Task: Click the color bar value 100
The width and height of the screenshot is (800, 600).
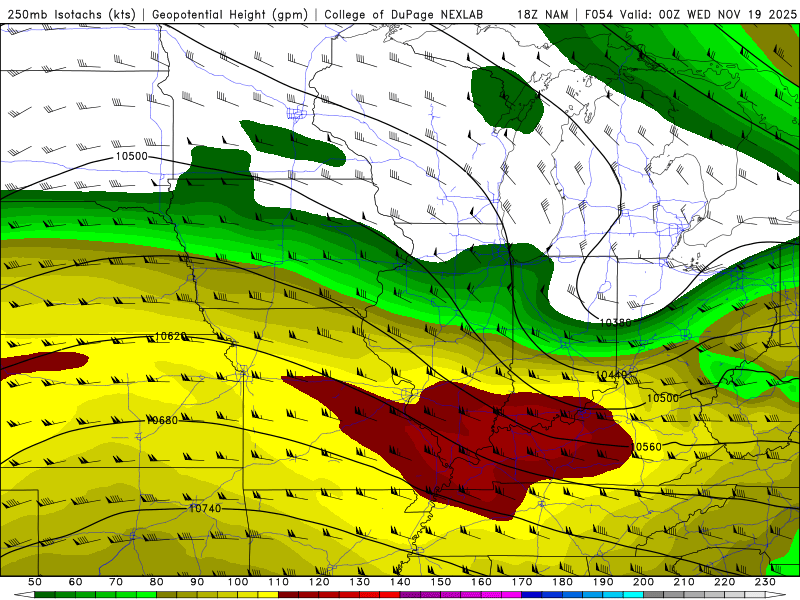Action: [x=238, y=582]
